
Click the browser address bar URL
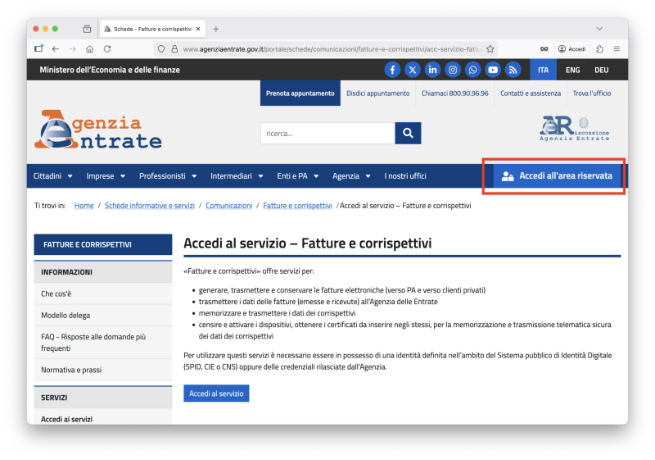tap(331, 49)
